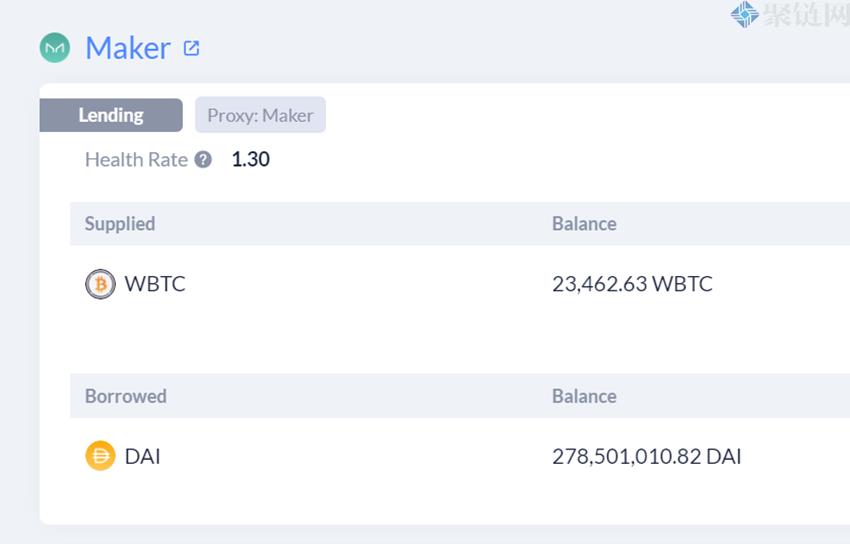850x544 pixels.
Task: Open the external link icon beside Maker
Action: [x=192, y=47]
